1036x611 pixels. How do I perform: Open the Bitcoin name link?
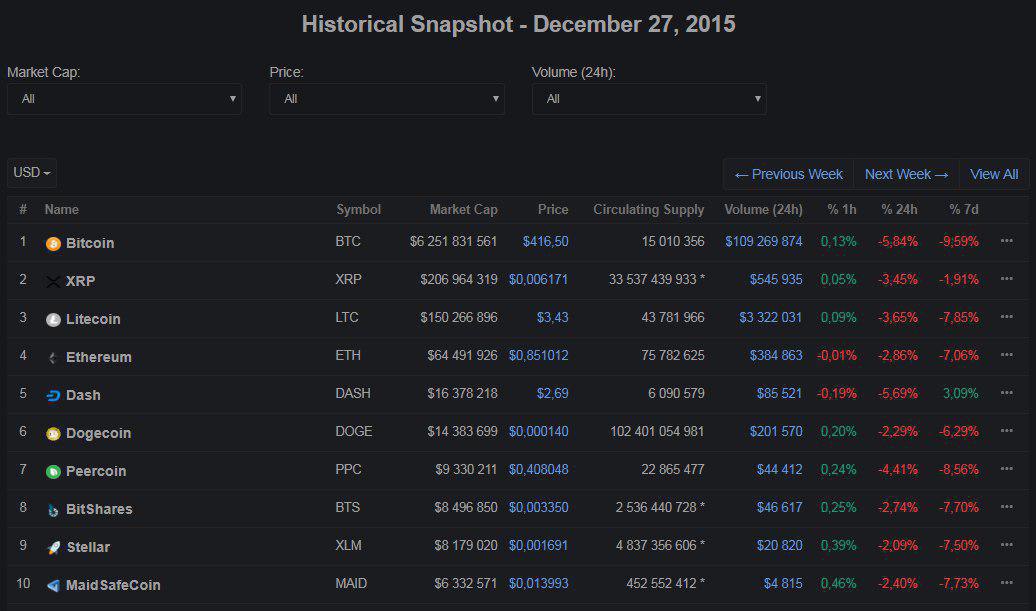pos(90,243)
